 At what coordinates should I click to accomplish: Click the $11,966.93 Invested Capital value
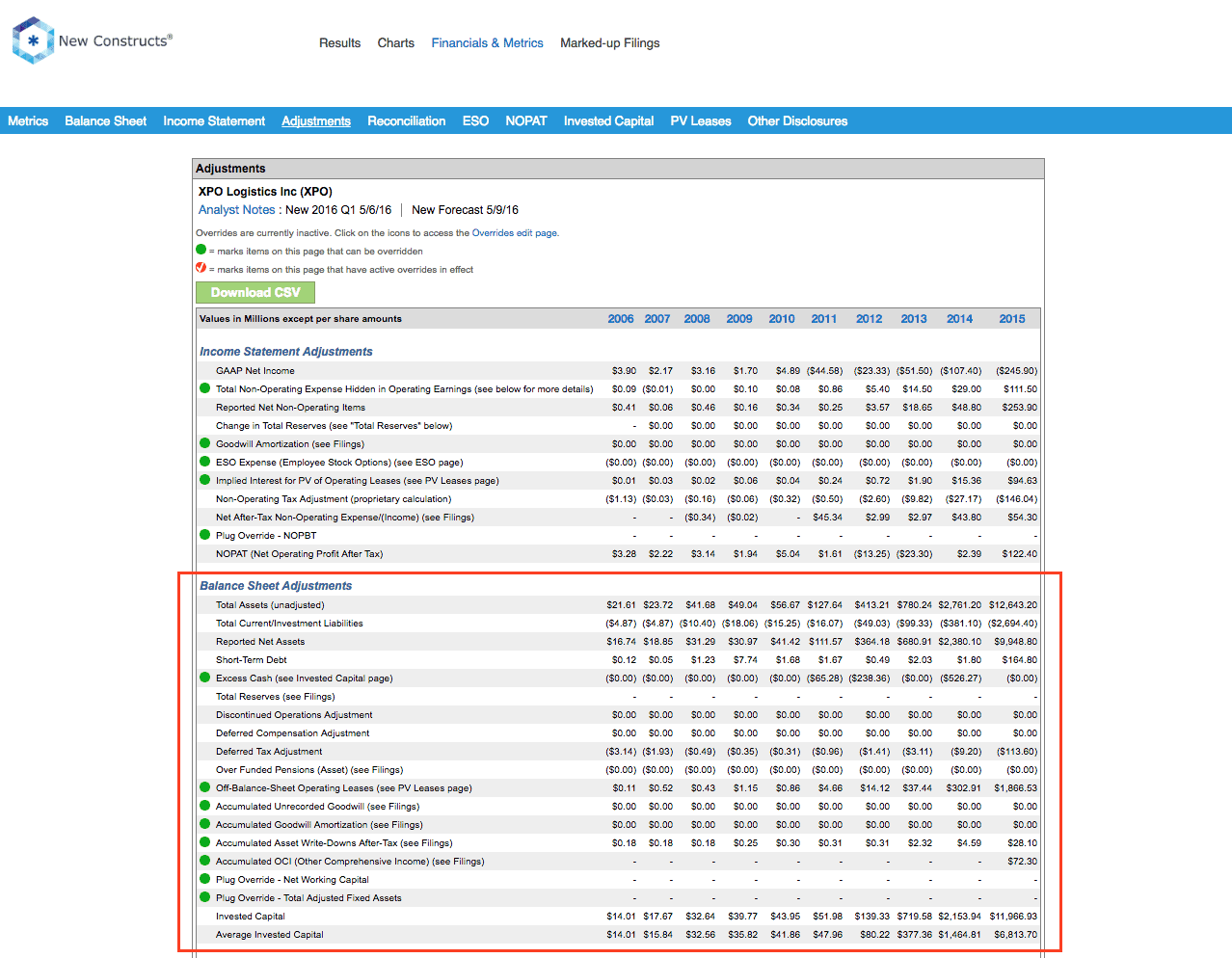point(1013,917)
